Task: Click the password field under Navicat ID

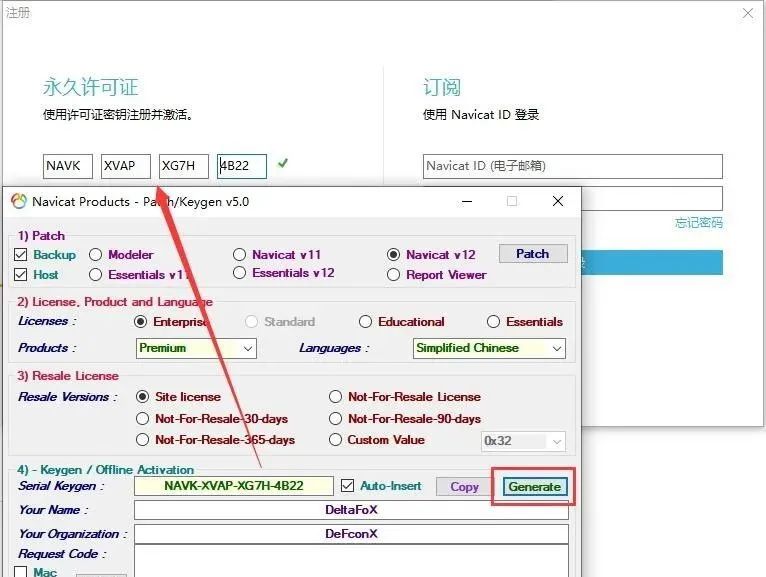Action: pos(652,198)
